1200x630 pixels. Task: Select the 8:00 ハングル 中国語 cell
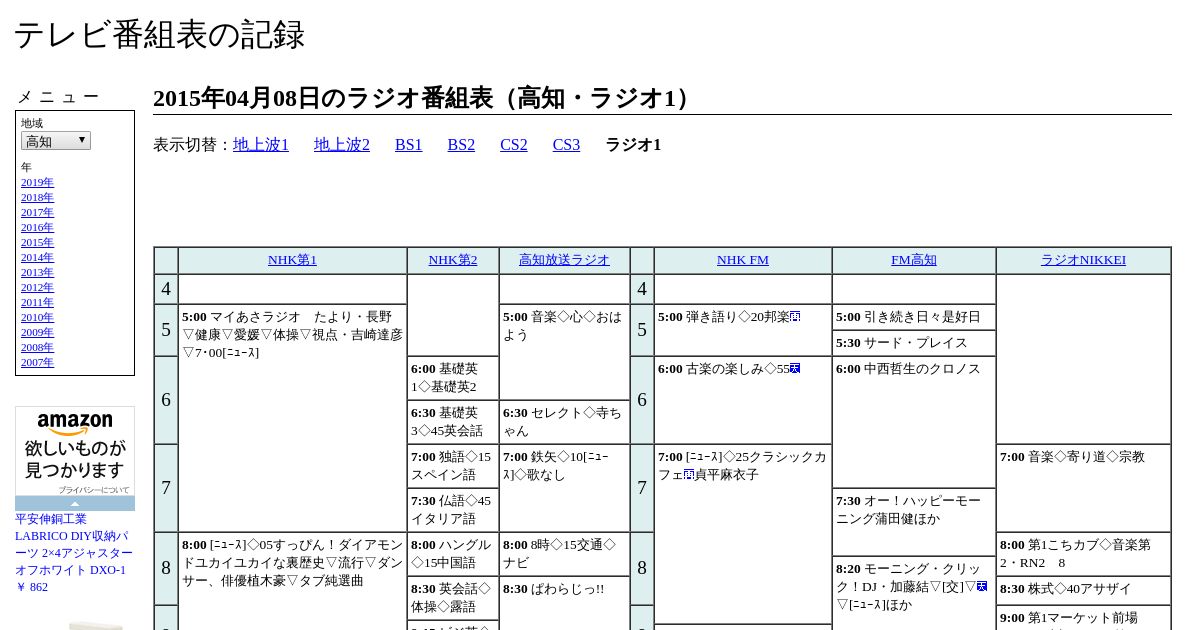point(453,554)
